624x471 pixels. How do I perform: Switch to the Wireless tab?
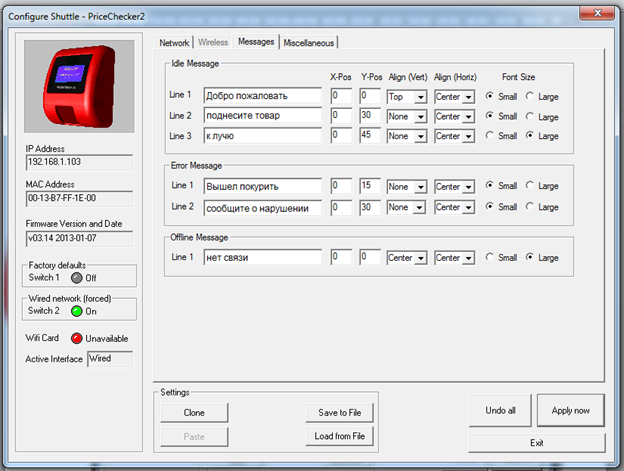(x=213, y=42)
